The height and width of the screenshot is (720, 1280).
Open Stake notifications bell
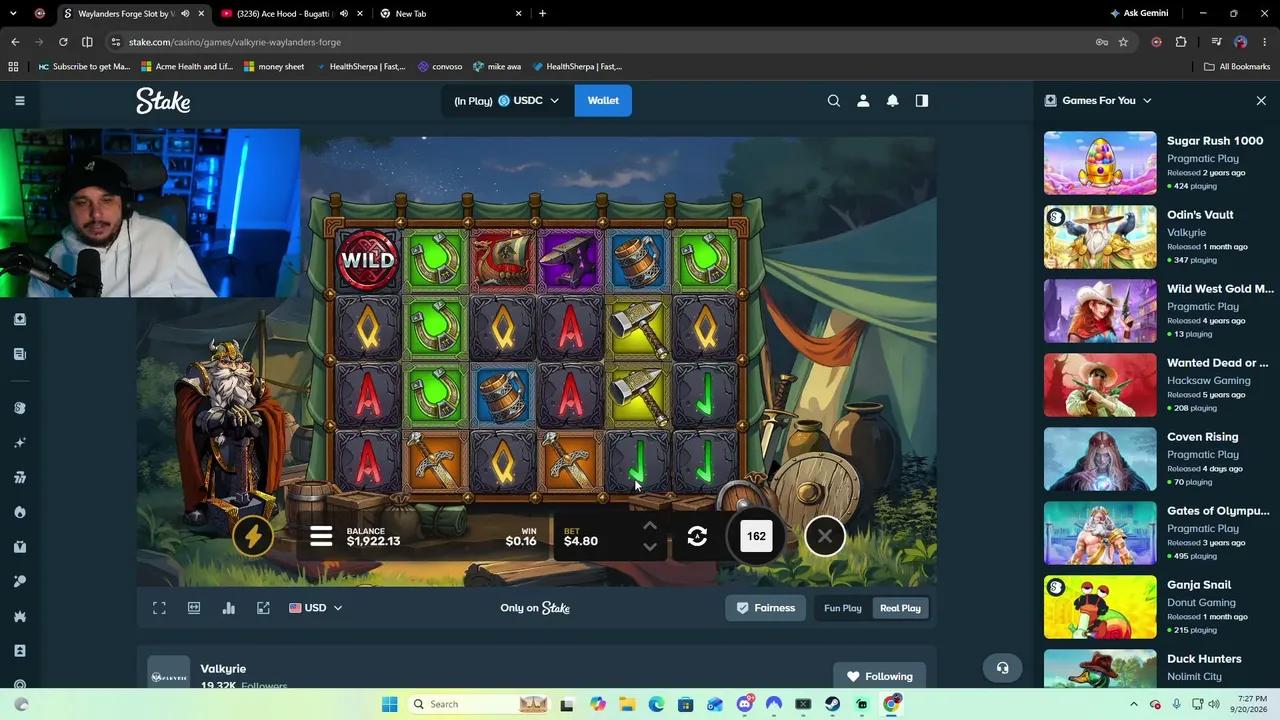892,101
